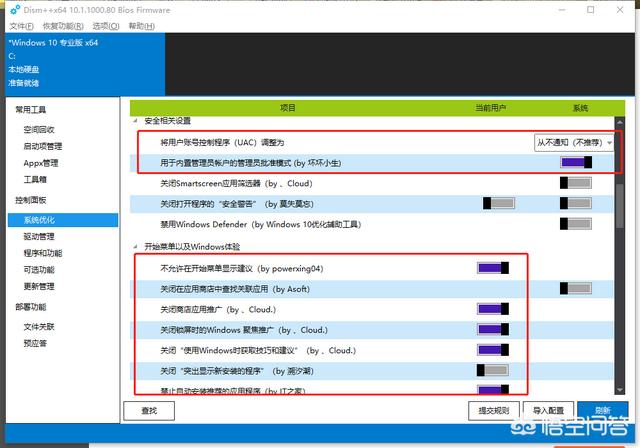Collapse the 安全相关设置 group
This screenshot has height=448, width=640.
click(135, 121)
